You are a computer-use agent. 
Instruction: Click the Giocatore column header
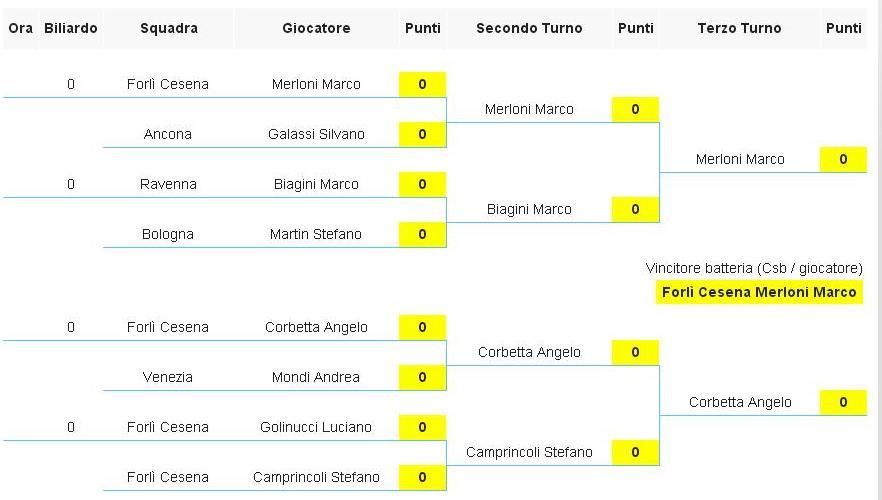point(316,28)
